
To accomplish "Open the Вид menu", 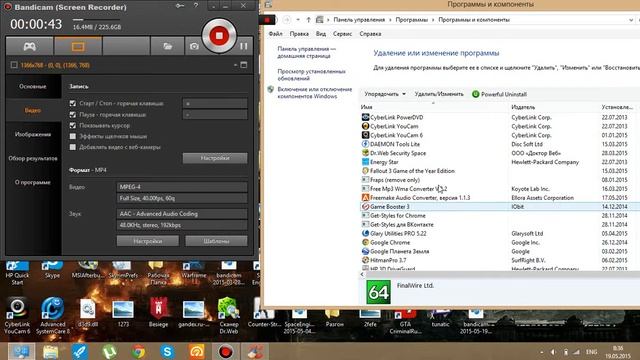I will [321, 34].
